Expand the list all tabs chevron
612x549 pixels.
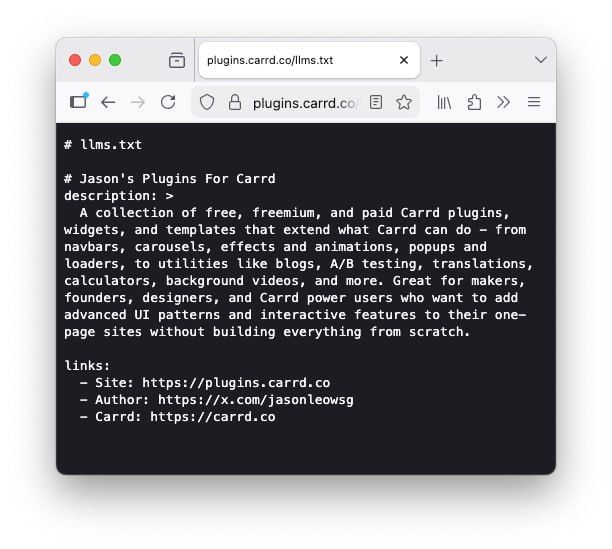[541, 60]
